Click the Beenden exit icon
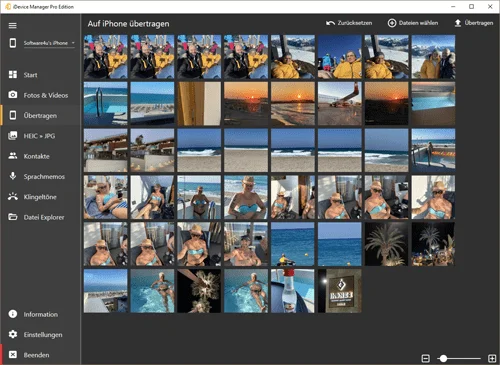This screenshot has width=500, height=365. (13, 354)
